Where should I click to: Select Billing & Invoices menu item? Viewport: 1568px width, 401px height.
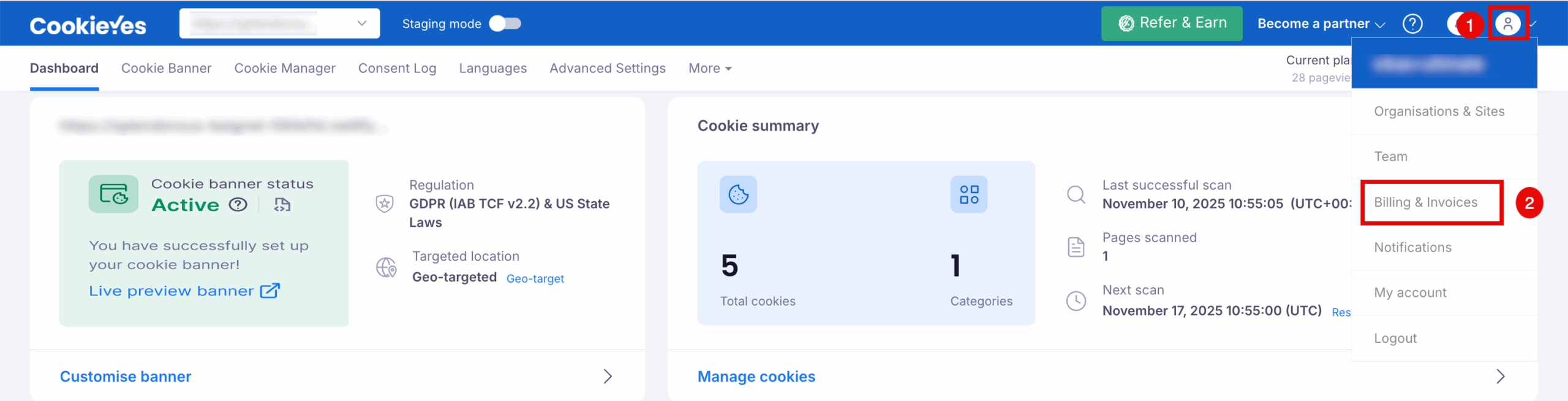[x=1425, y=202]
